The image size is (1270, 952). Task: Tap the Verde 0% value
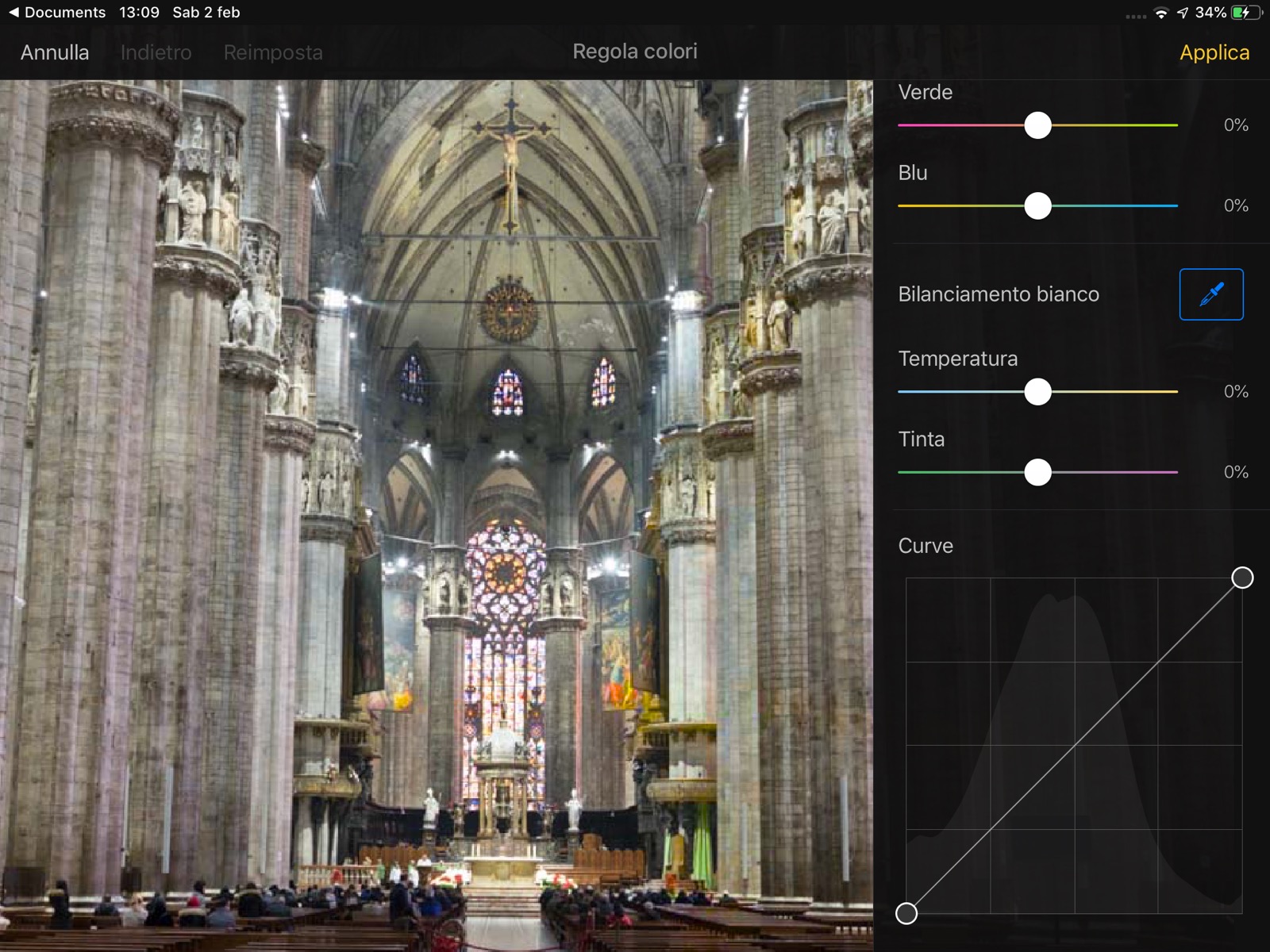tap(1235, 125)
